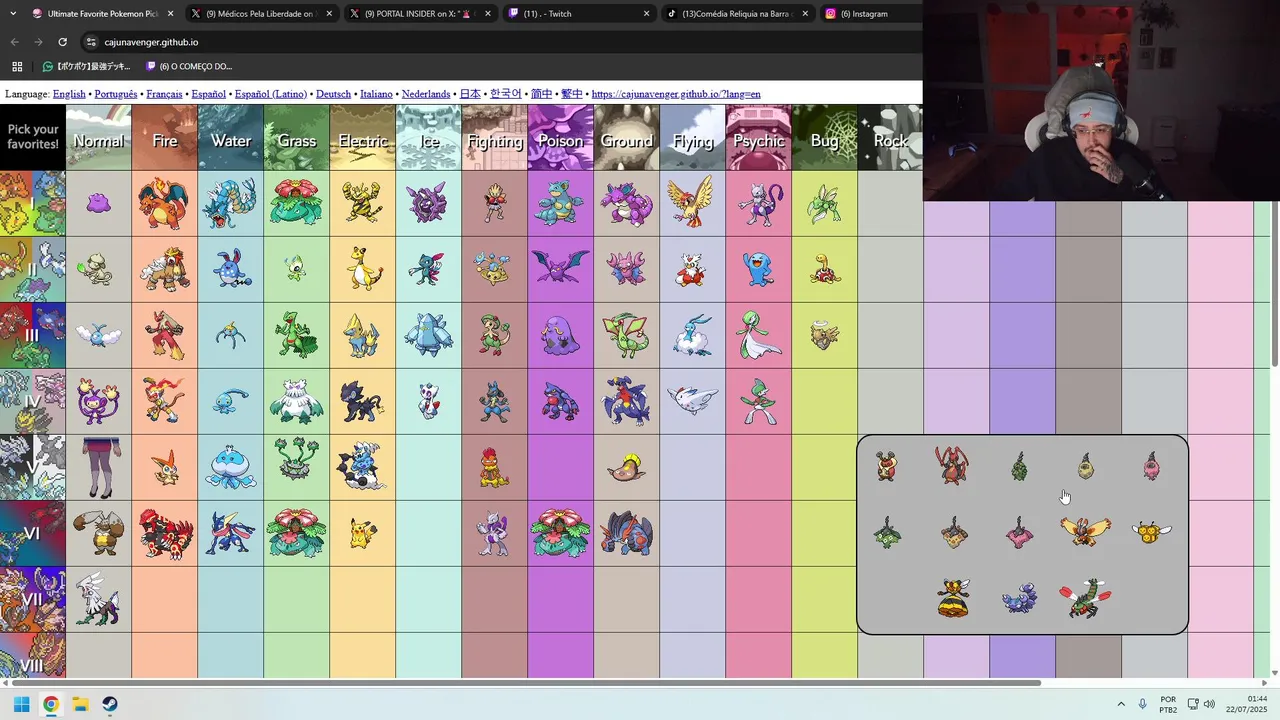Select Garchomp in the Ground column

point(627,401)
